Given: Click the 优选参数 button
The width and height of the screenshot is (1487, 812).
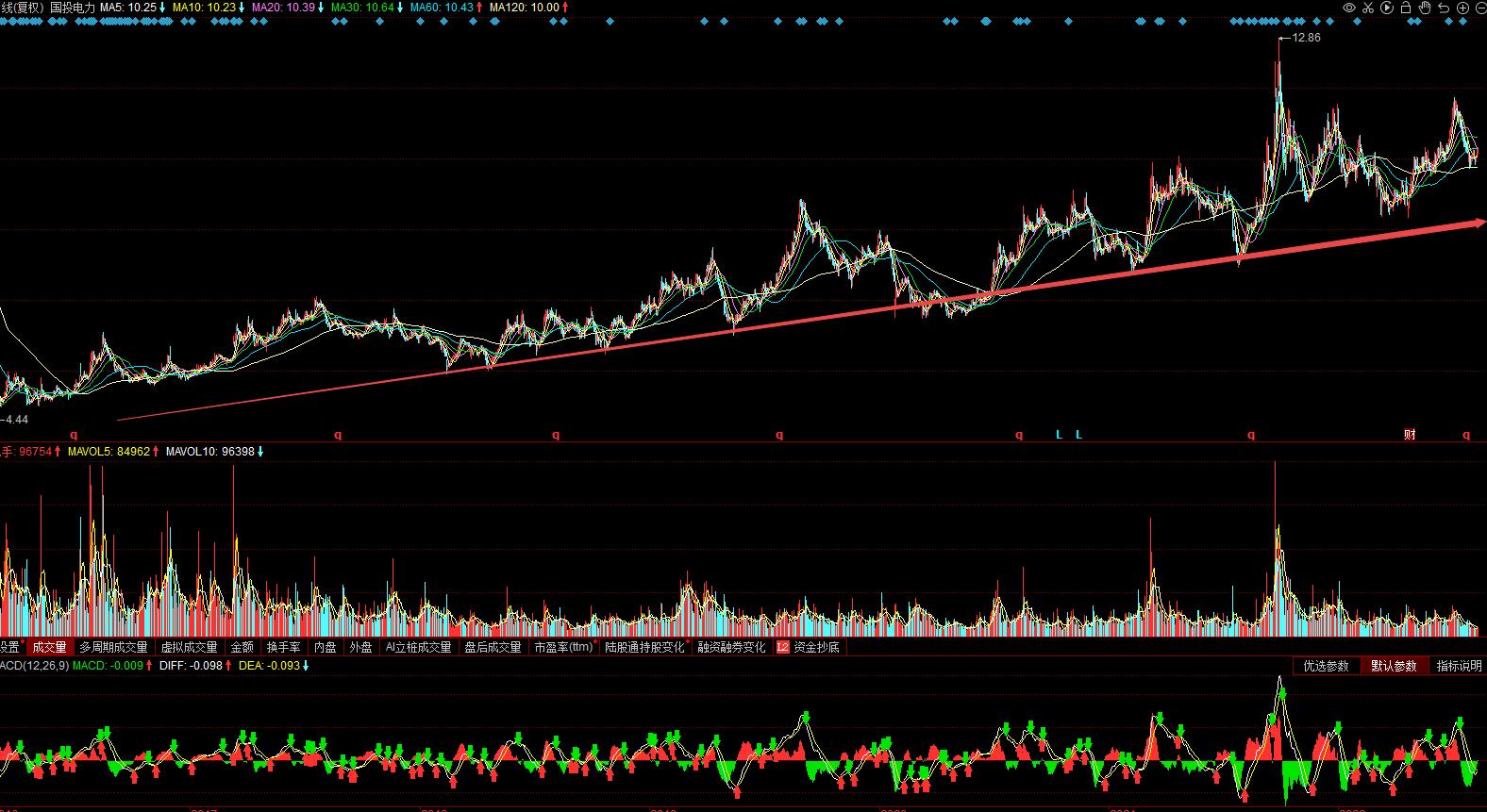Looking at the screenshot, I should click(1327, 666).
